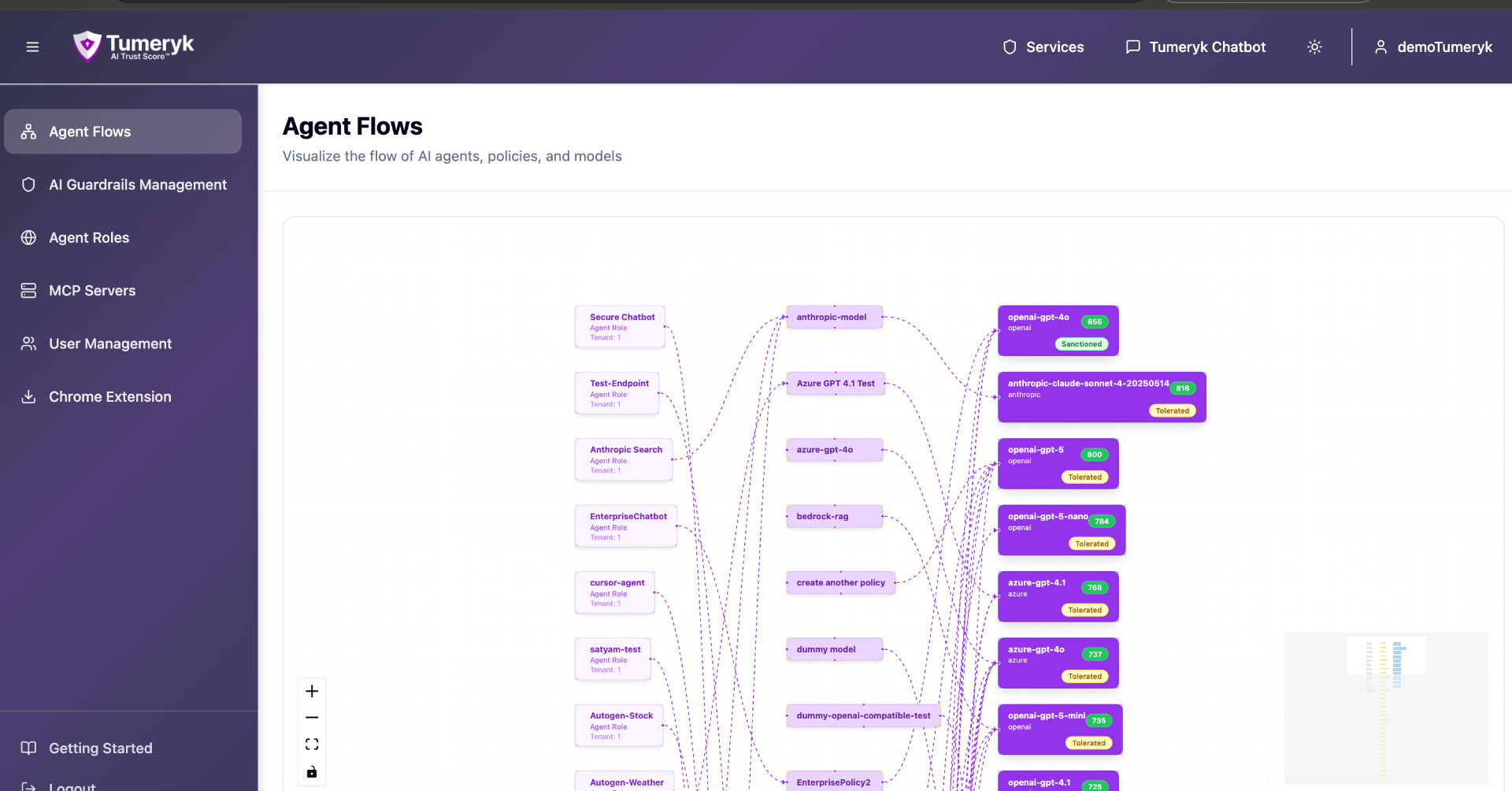Select the openai-gpt-5-mini model card
1512x791 pixels.
point(1060,730)
